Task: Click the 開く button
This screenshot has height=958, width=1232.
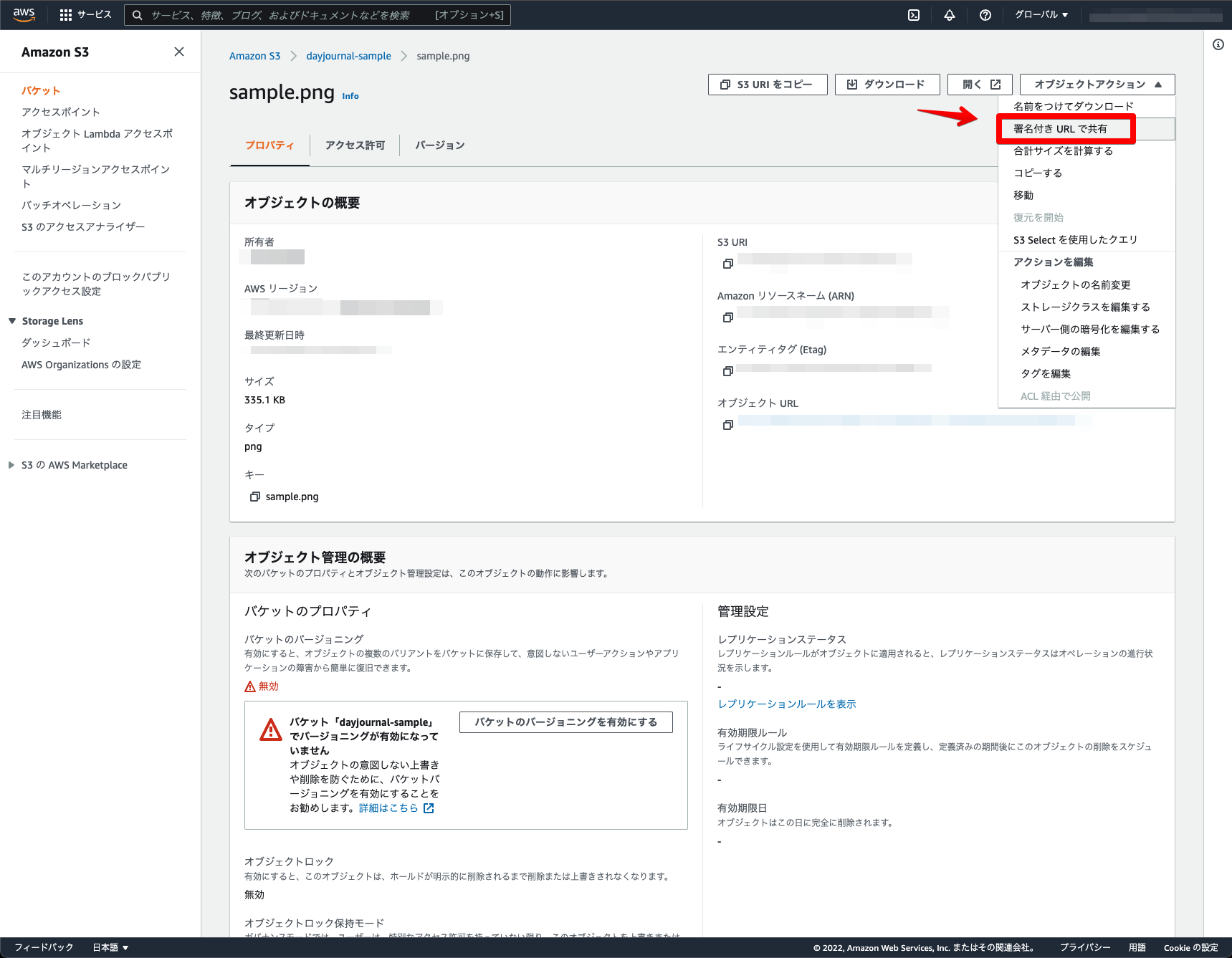Action: 980,85
